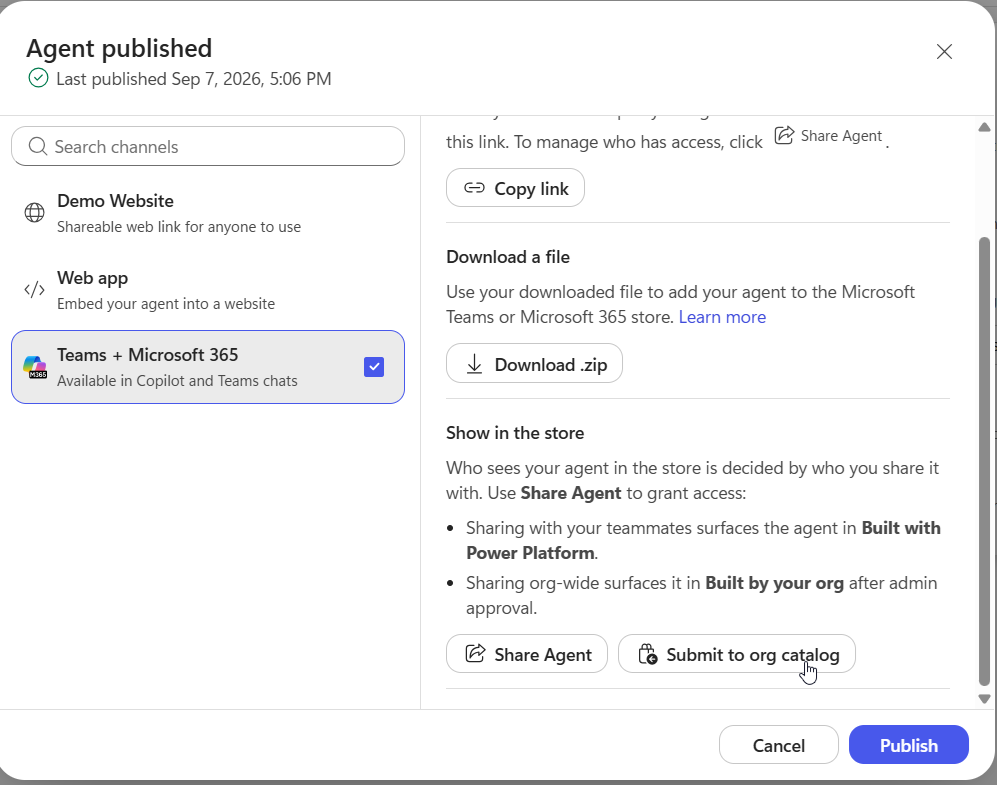This screenshot has width=997, height=785.
Task: Click the scrollbar down arrow
Action: (984, 699)
